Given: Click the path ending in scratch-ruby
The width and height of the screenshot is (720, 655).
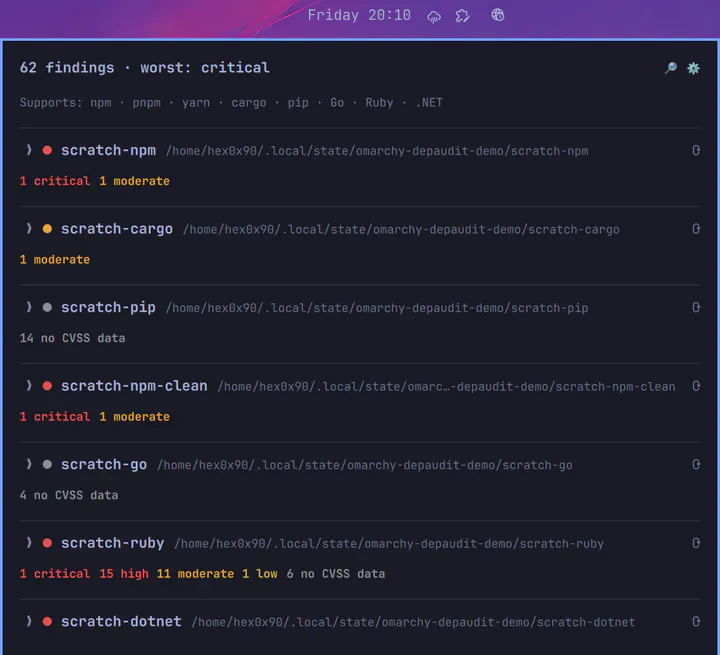Looking at the screenshot, I should point(389,544).
